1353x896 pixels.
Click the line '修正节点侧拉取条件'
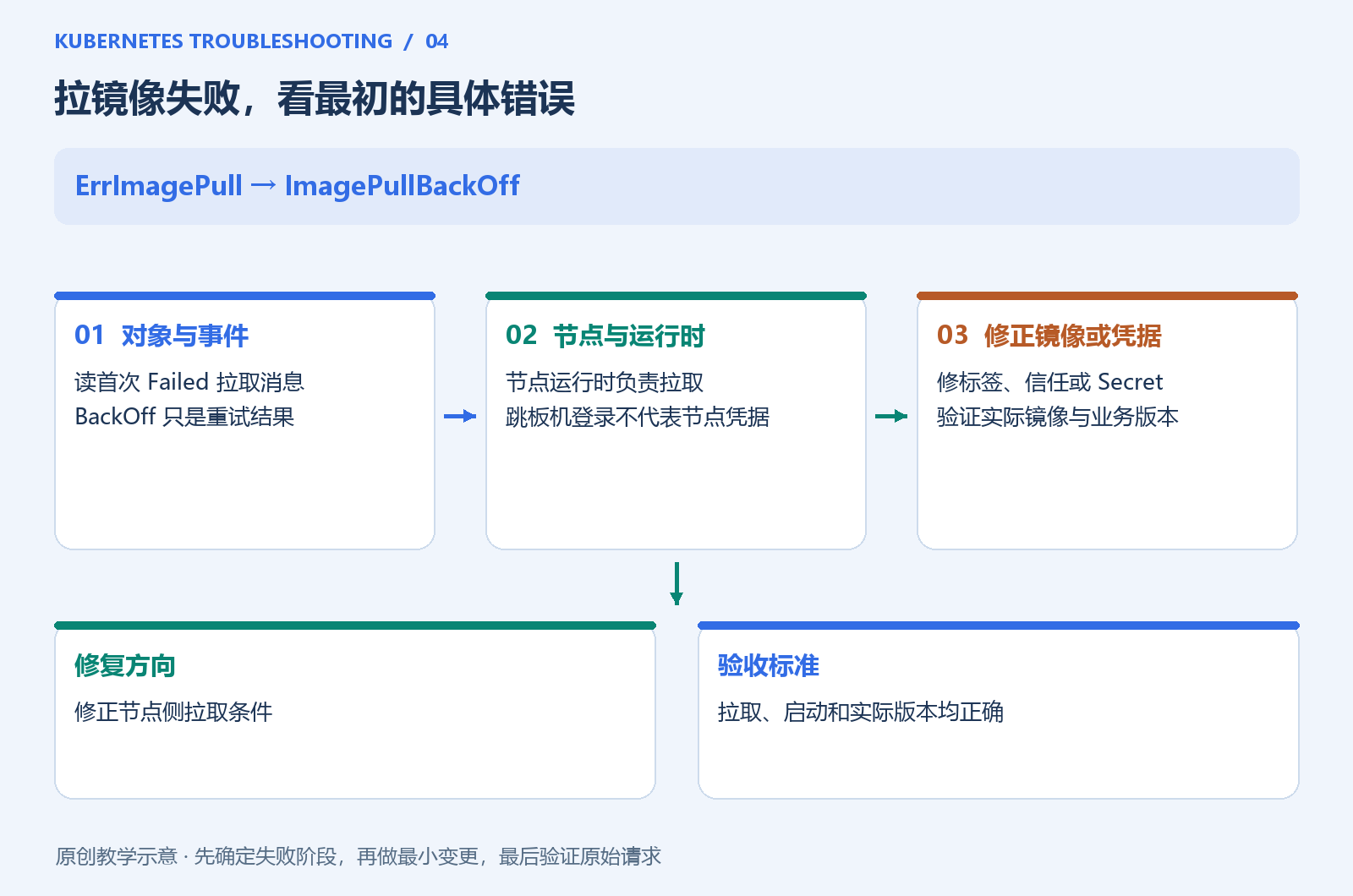click(x=173, y=712)
